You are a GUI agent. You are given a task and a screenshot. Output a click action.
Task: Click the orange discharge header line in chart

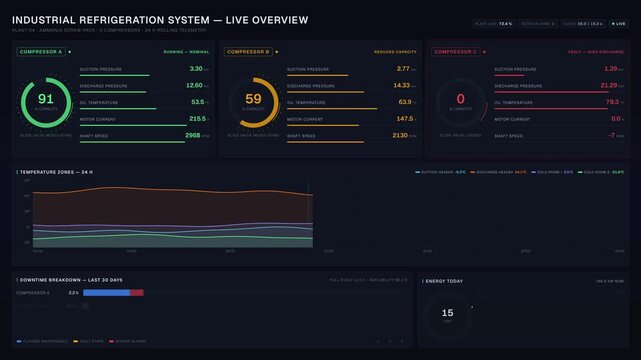[172, 190]
